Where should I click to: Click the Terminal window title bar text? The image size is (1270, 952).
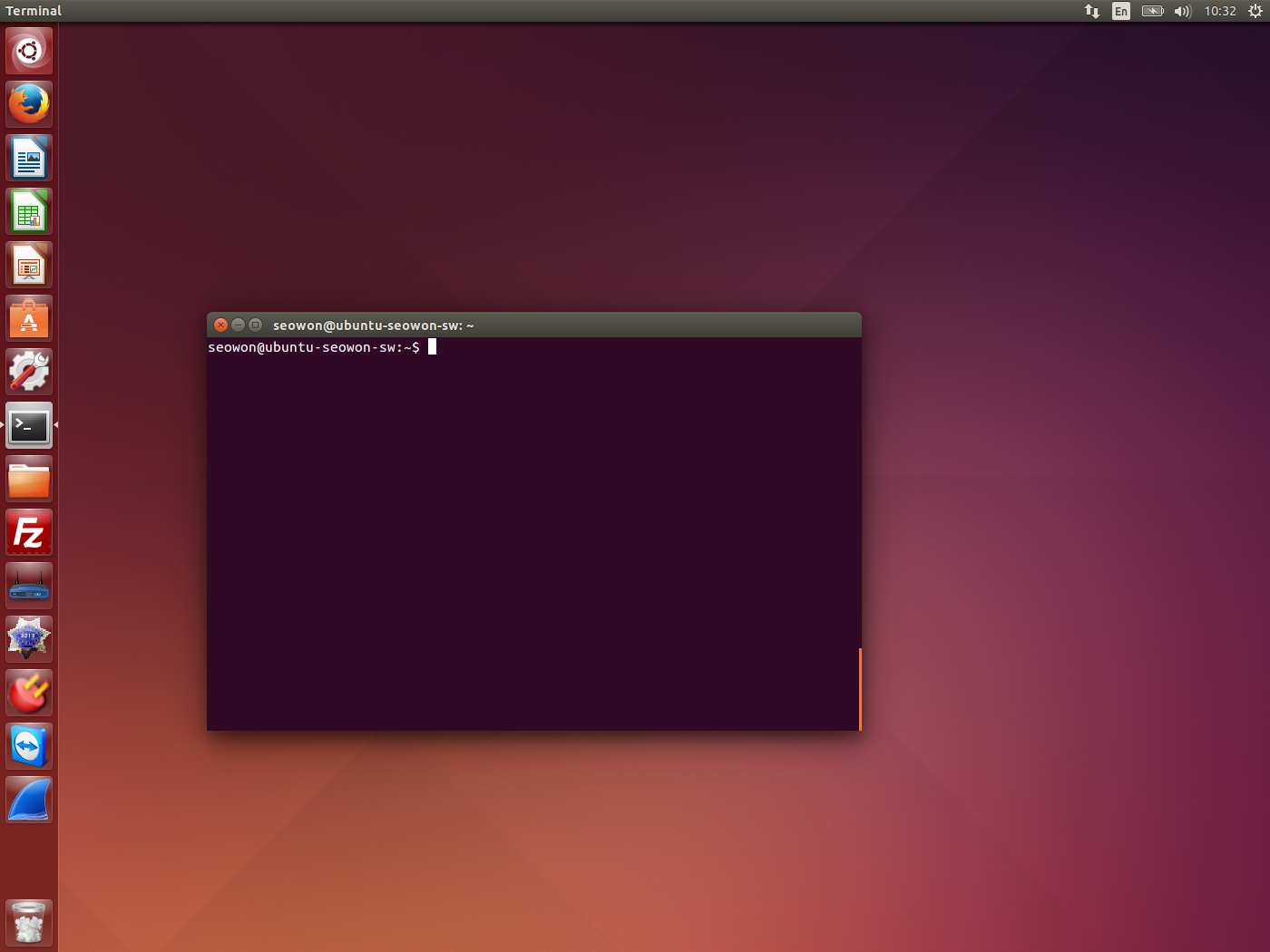tap(374, 325)
